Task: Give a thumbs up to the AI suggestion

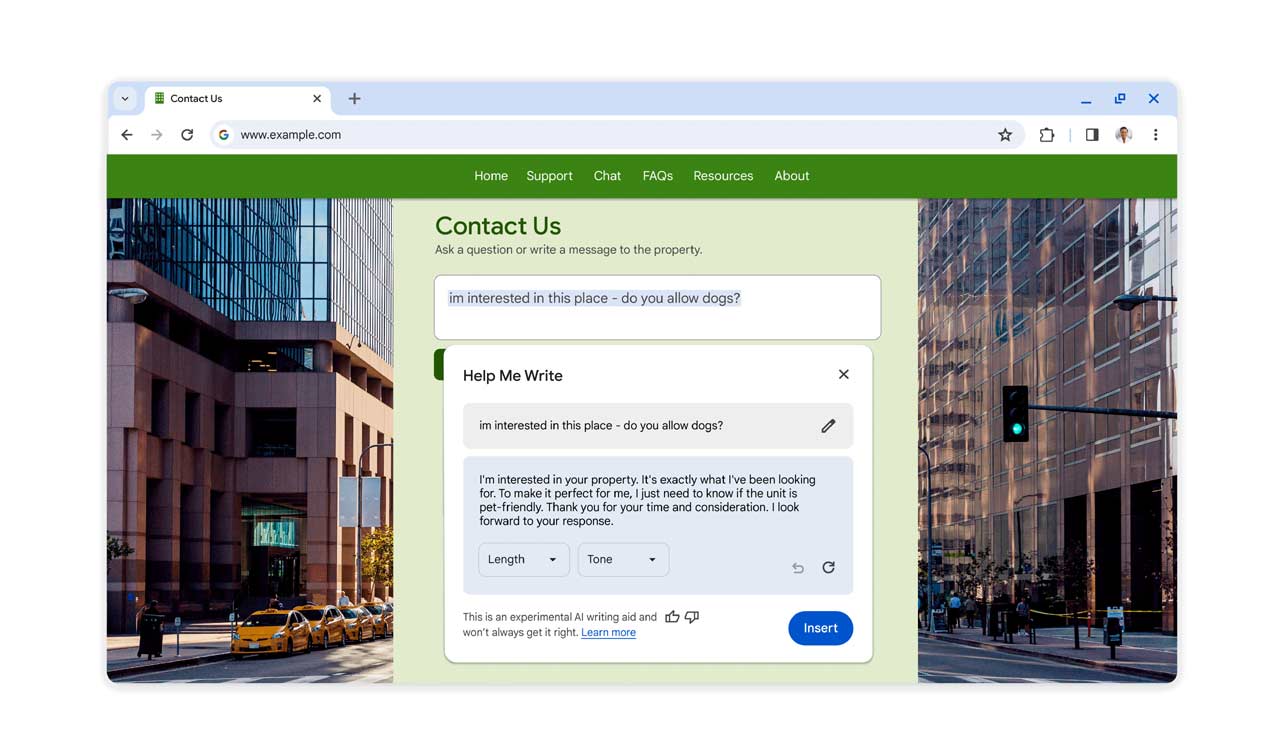Action: 671,617
